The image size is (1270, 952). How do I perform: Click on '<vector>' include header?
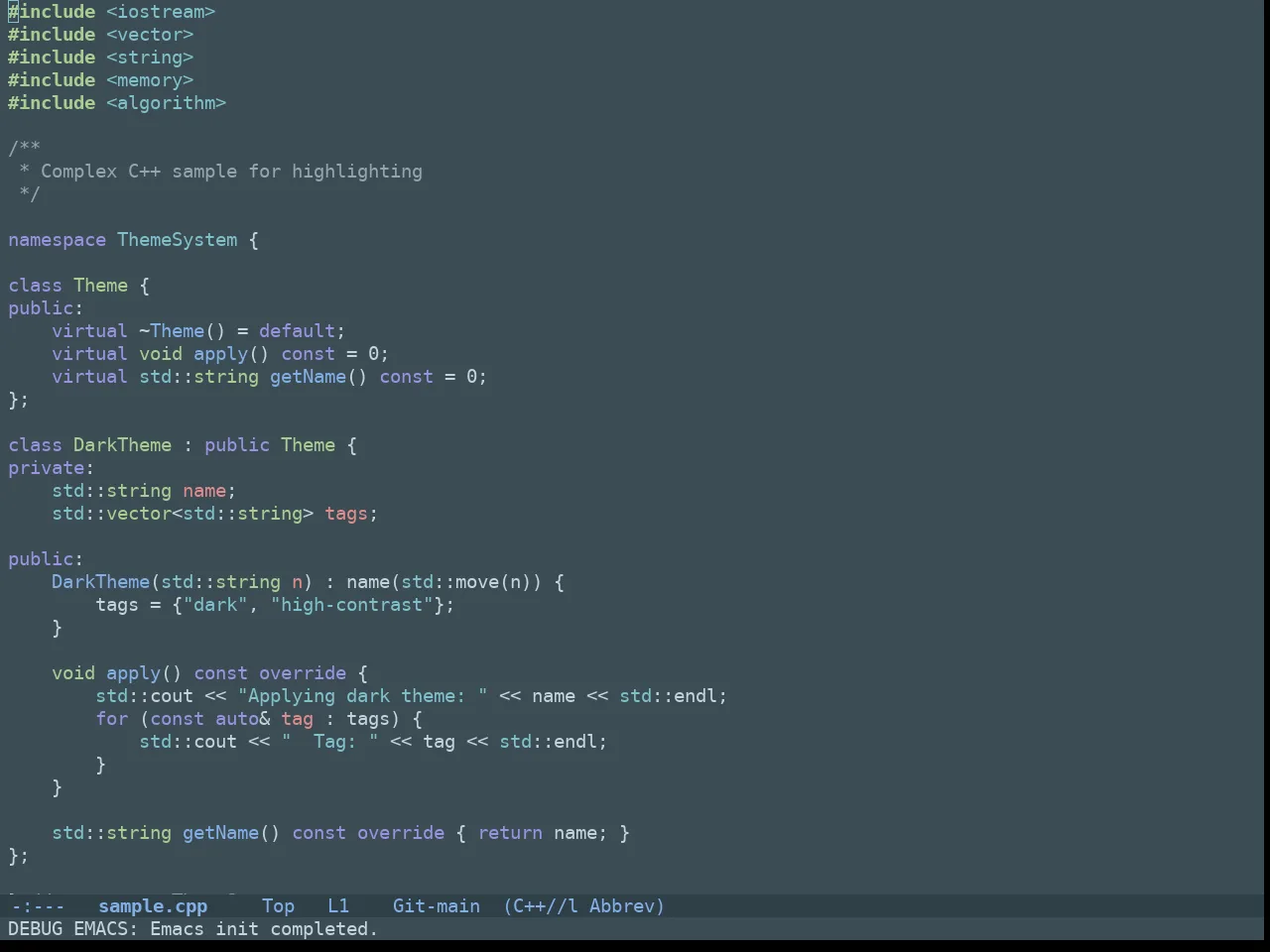[150, 35]
